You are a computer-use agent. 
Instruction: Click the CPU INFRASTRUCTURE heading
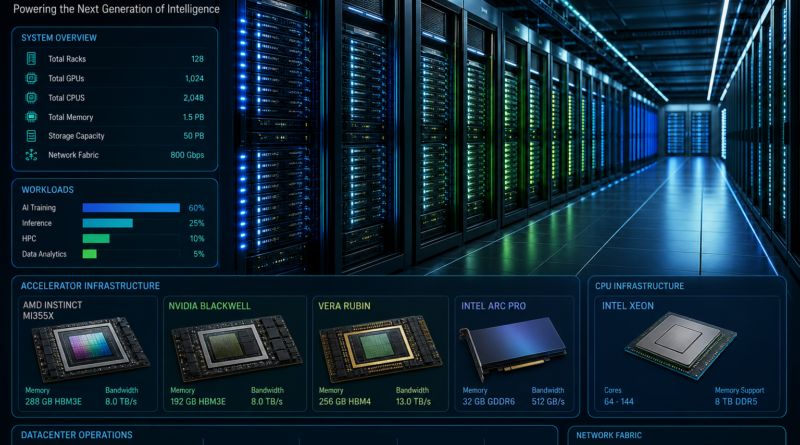tap(639, 286)
